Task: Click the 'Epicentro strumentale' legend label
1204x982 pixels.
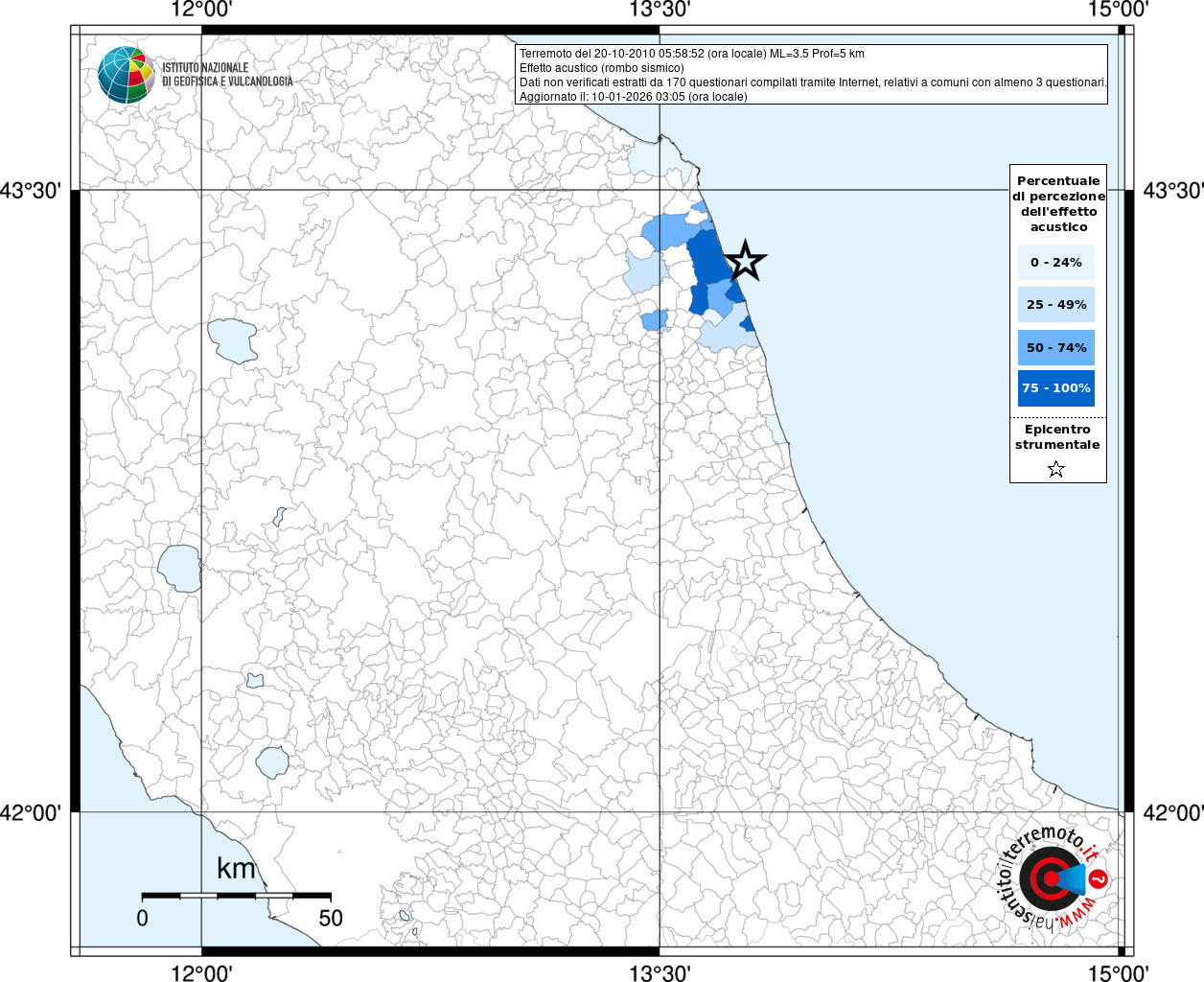Action: click(x=1057, y=437)
